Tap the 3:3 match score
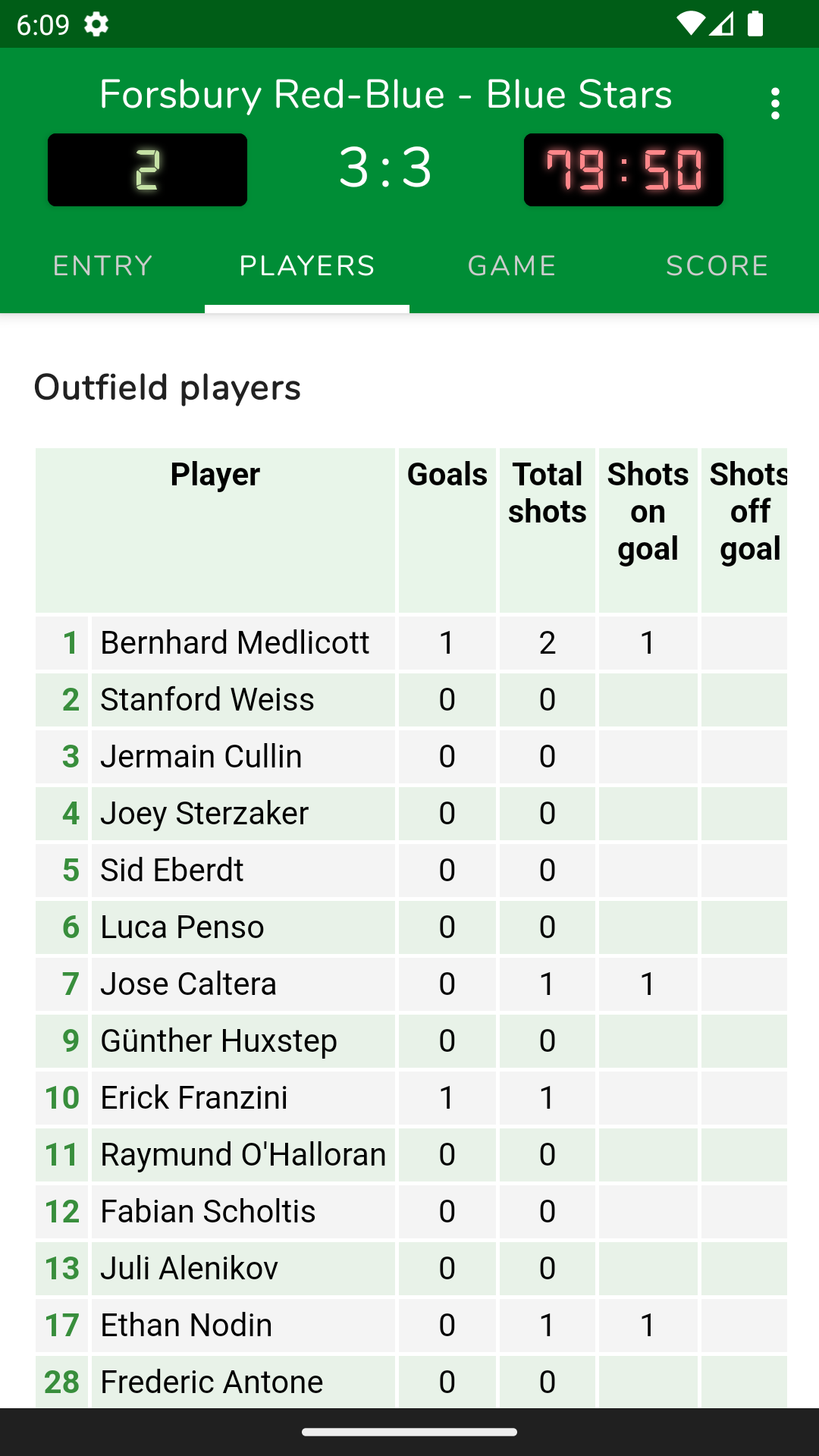This screenshot has width=819, height=1456. tap(385, 168)
